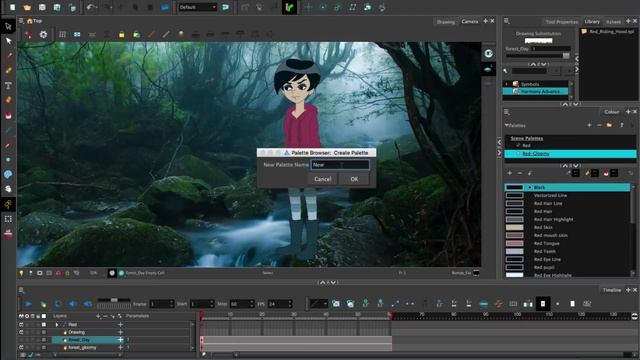Screen dimensions: 640x360
Task: Switch to the Library tab
Action: point(592,21)
